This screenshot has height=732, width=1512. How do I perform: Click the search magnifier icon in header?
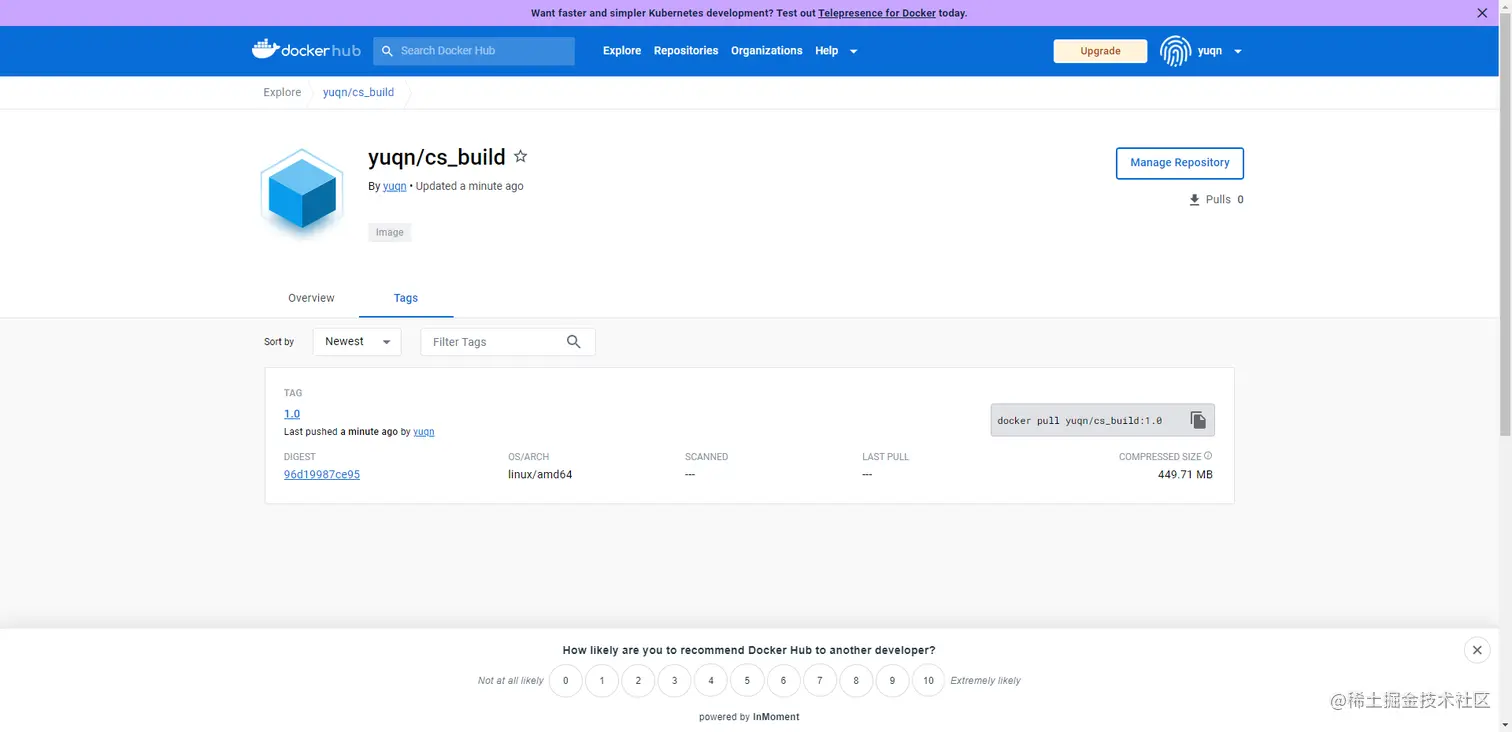point(388,51)
